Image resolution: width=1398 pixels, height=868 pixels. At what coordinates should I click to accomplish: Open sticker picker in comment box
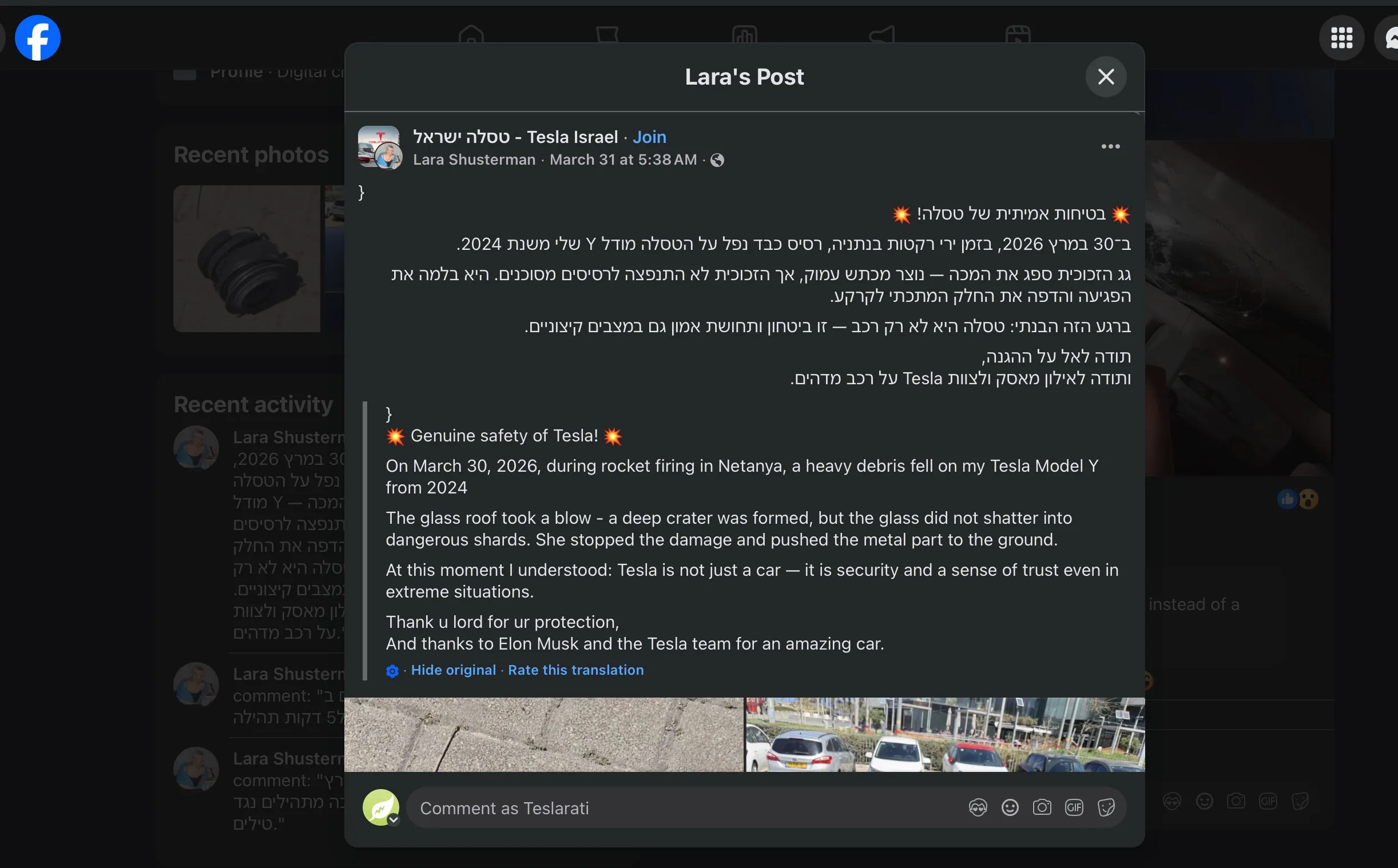[1106, 809]
